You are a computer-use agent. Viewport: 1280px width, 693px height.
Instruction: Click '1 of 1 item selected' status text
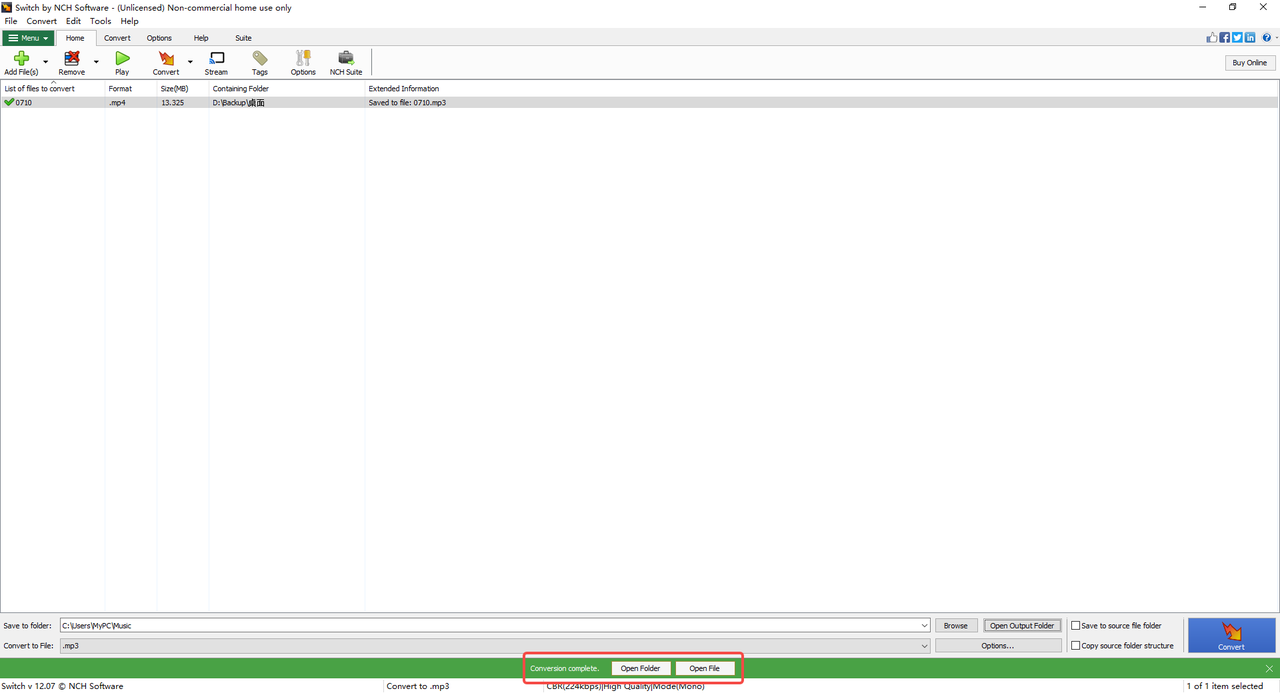1227,686
